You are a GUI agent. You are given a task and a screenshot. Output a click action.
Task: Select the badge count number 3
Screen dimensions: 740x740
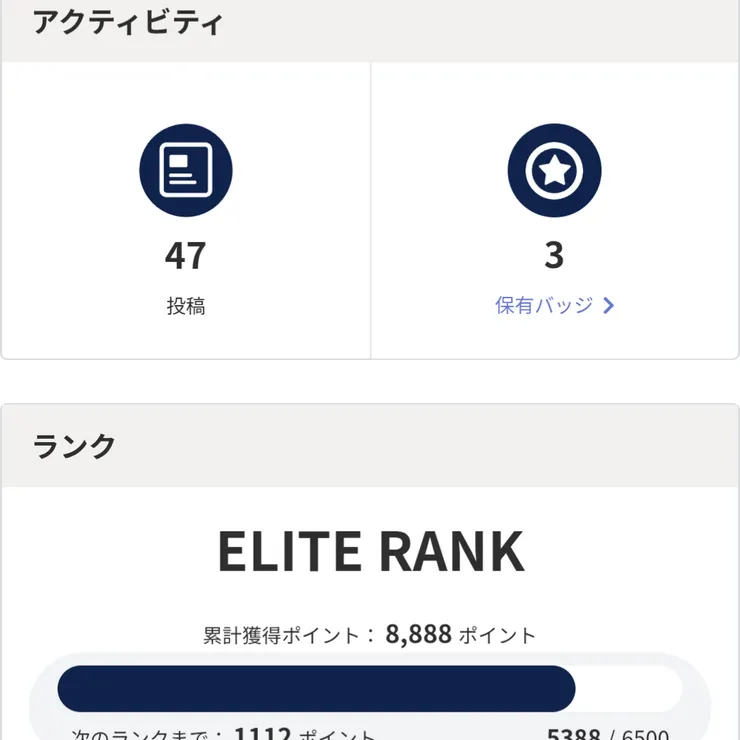[x=554, y=256]
